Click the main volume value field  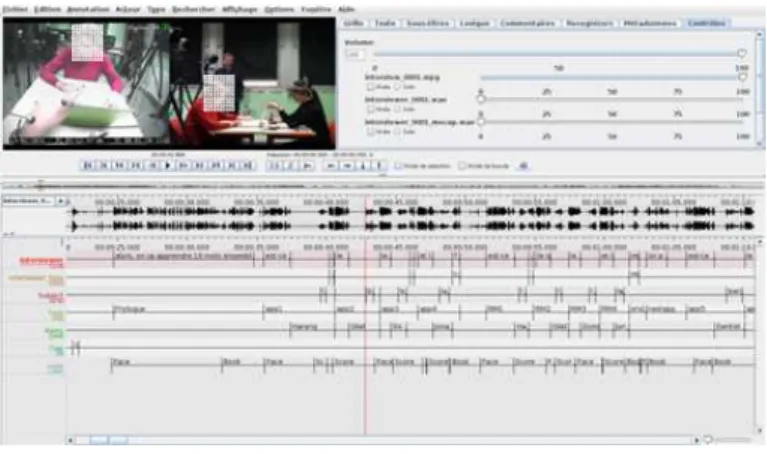pos(355,54)
